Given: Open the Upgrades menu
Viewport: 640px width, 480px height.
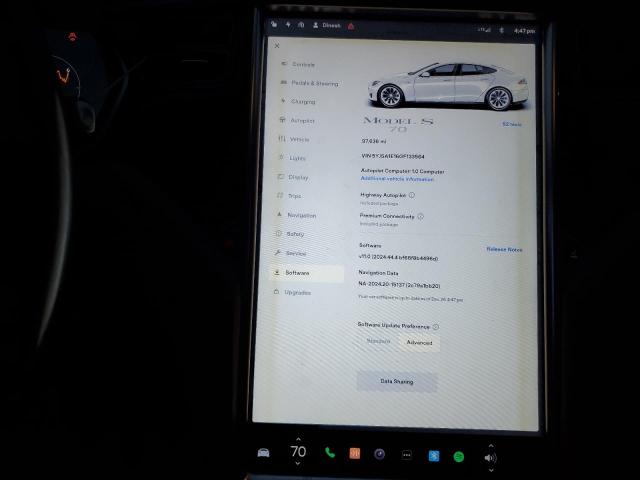Looking at the screenshot, I should coord(292,292).
